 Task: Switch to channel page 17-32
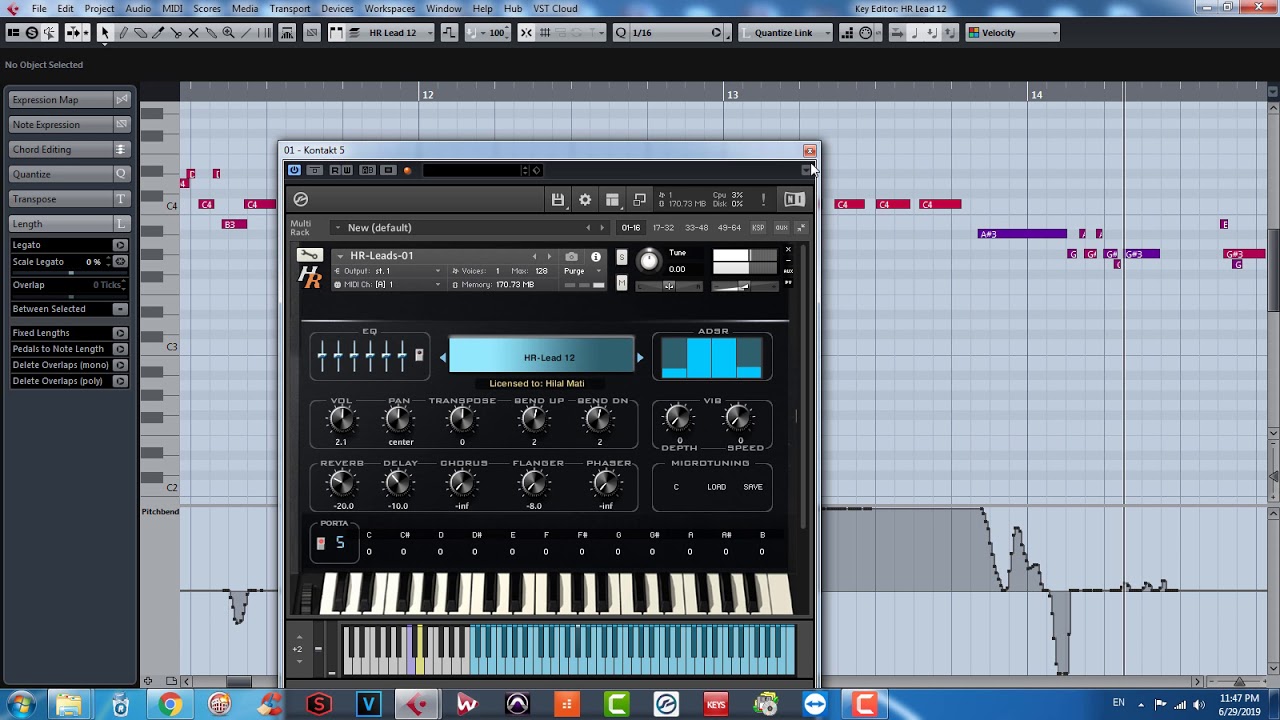point(663,228)
